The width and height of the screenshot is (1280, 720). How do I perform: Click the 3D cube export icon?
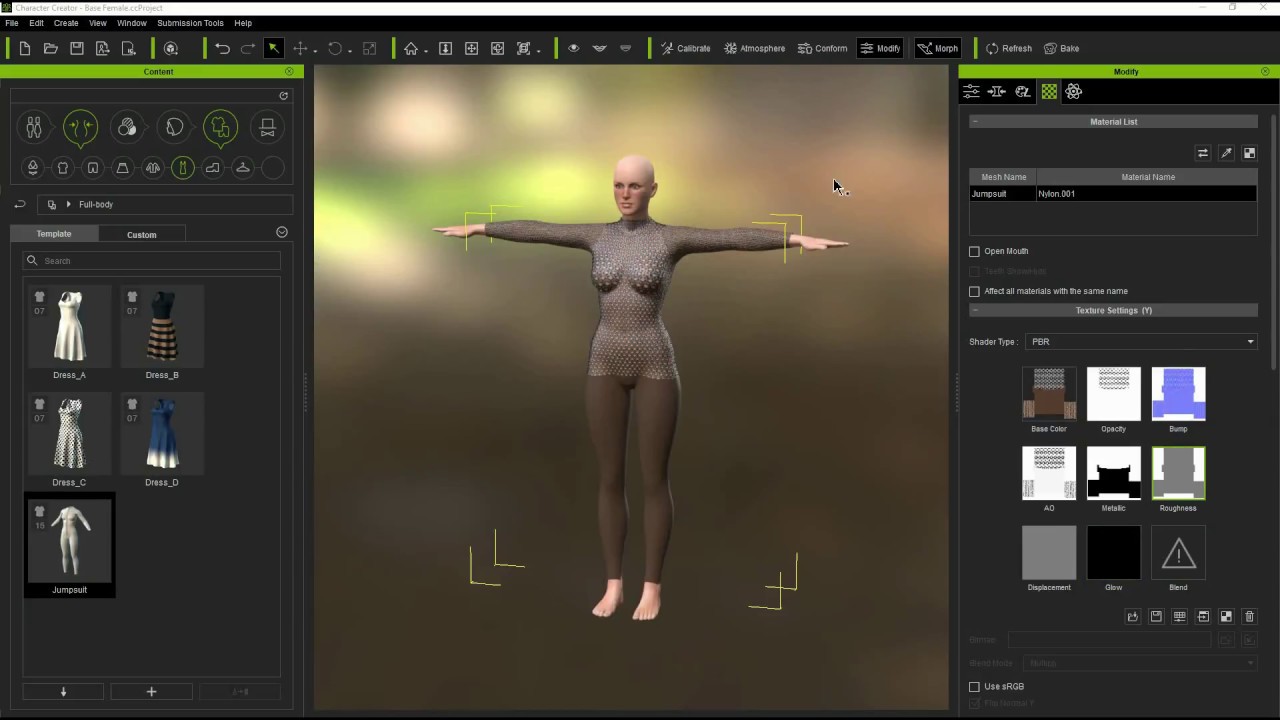171,48
